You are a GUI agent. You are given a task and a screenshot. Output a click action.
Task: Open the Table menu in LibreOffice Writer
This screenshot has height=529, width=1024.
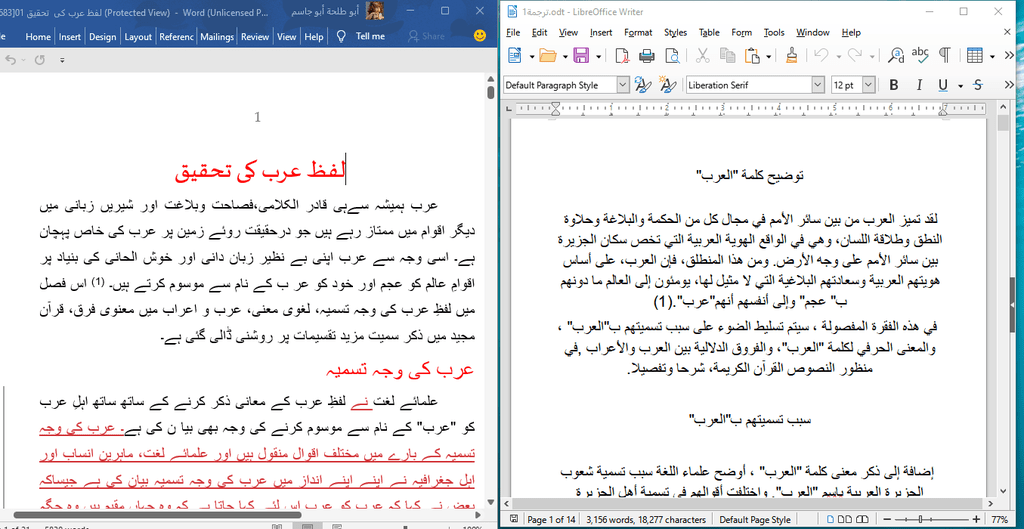click(x=709, y=33)
